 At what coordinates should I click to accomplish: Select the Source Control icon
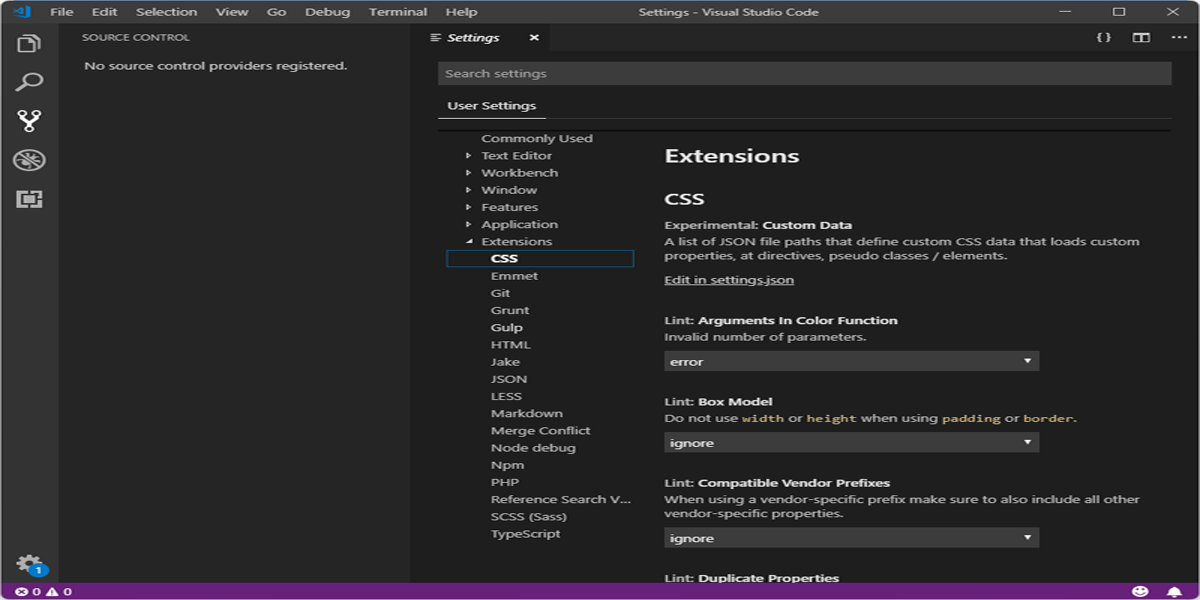[29, 118]
